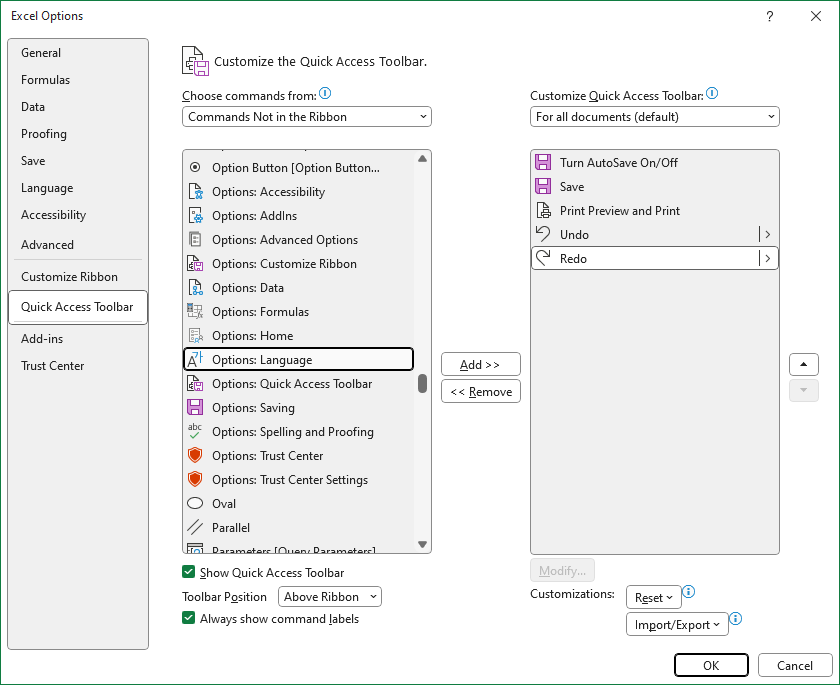Click info icon beside Customize Quick Access Toolbar
This screenshot has height=685, width=840.
click(712, 94)
